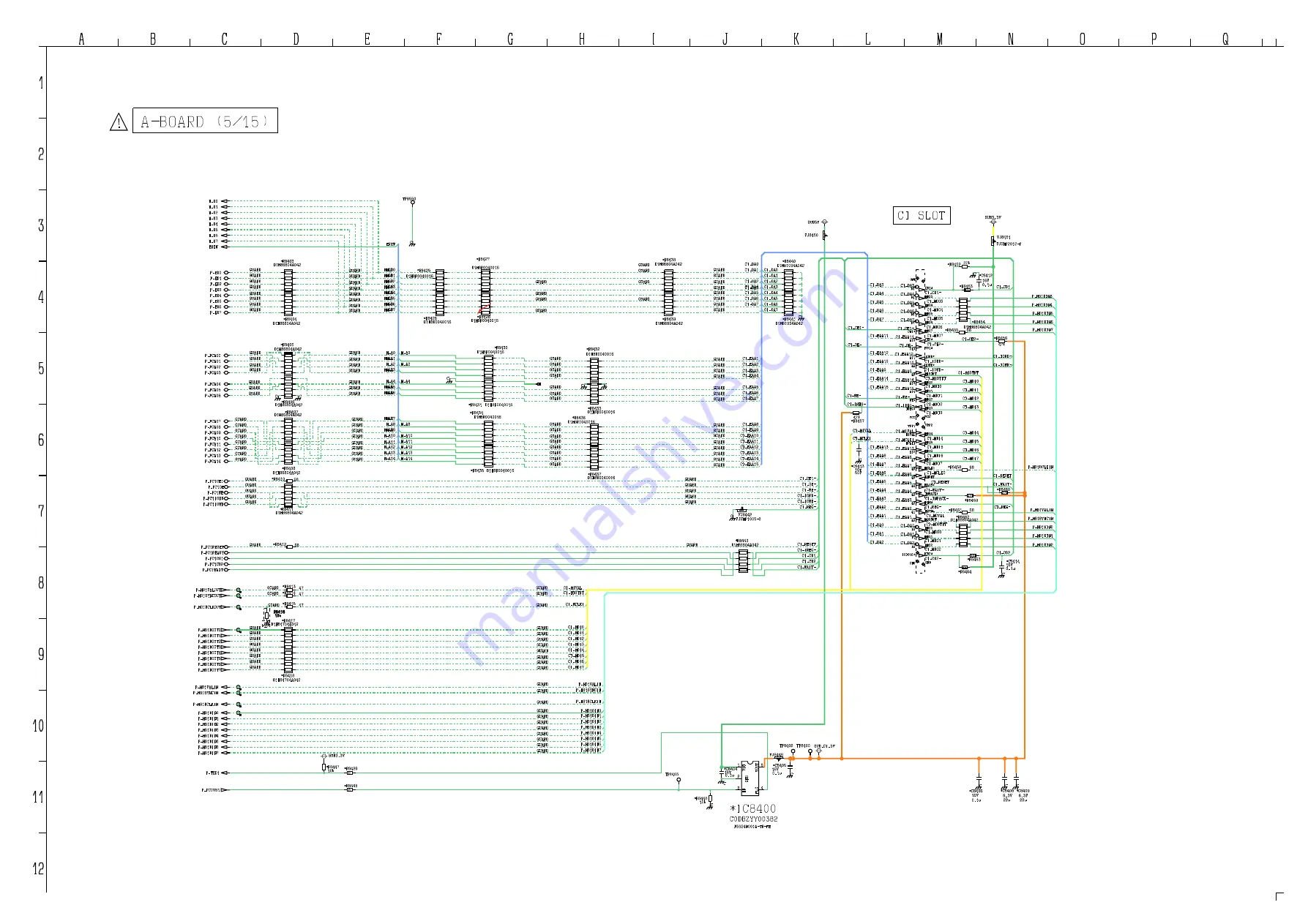Viewport: 1308px width, 924px height.
Task: Click column letter E in top ruler
Action: click(x=367, y=40)
